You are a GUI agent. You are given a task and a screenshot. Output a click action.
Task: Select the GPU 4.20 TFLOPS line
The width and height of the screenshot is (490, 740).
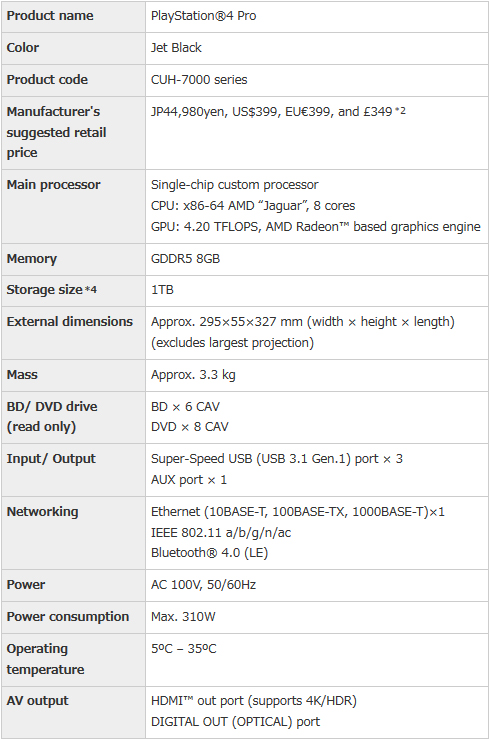tap(316, 227)
